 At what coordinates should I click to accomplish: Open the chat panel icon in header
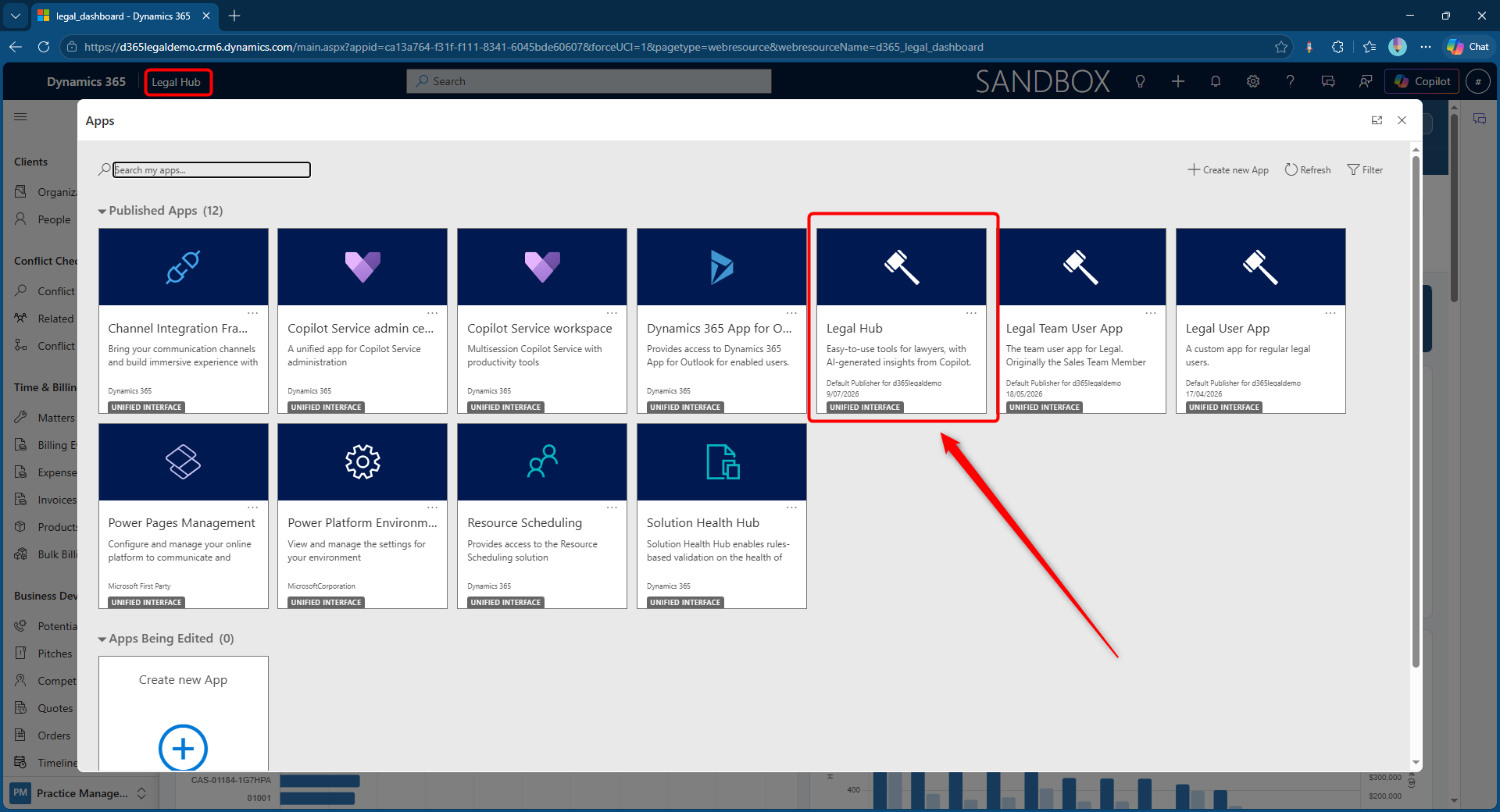coord(1328,81)
